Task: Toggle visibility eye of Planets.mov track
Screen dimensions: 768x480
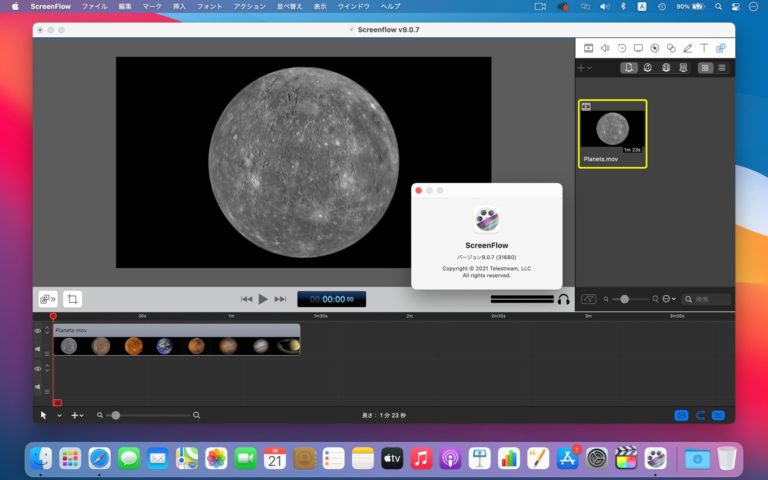Action: pyautogui.click(x=38, y=331)
